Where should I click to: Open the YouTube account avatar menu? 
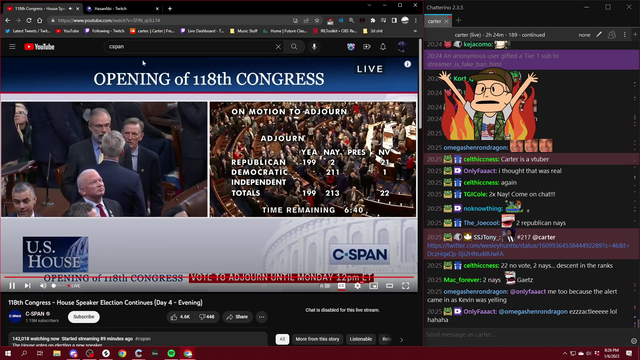coord(402,47)
